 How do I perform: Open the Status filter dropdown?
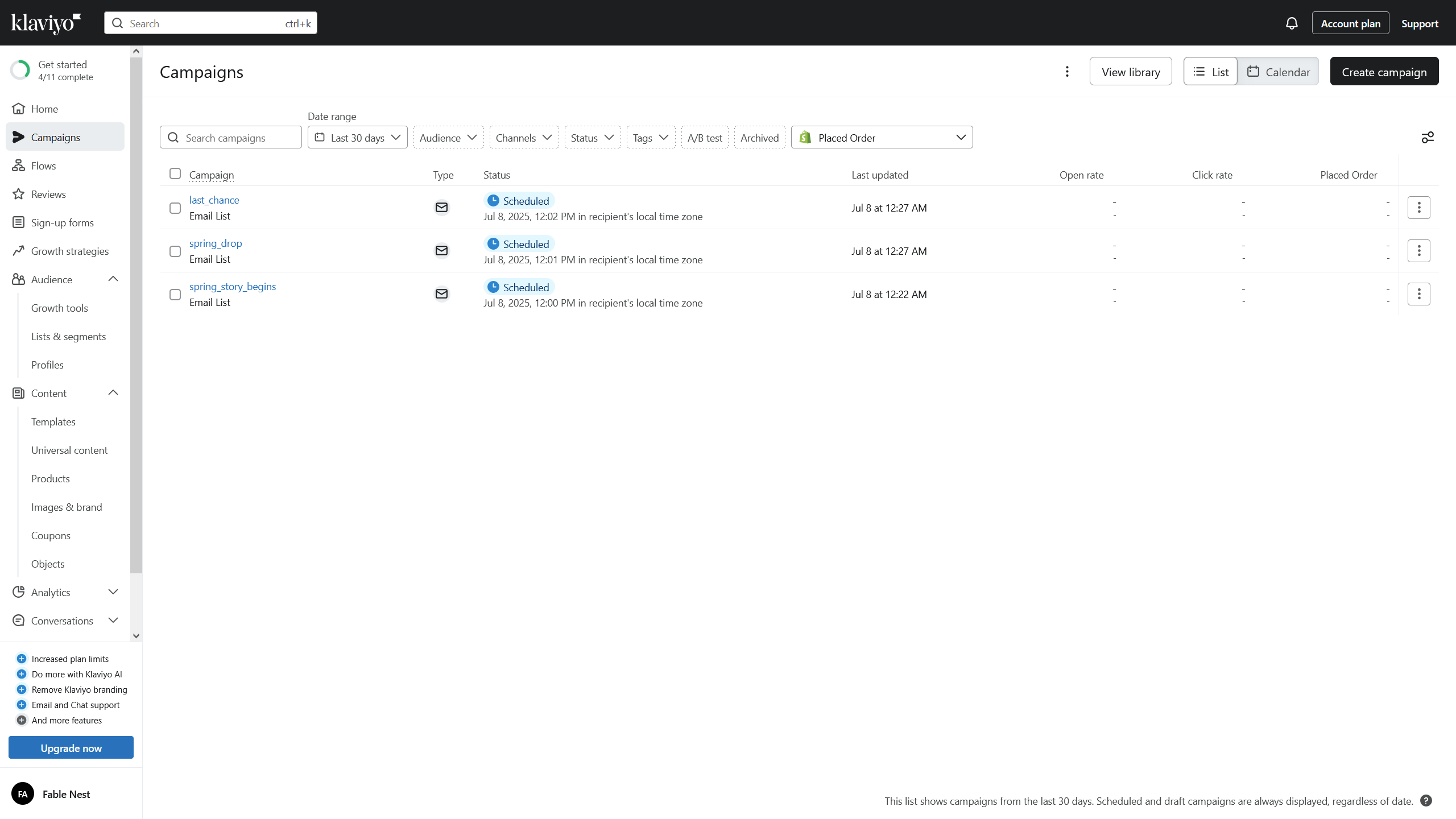592,138
